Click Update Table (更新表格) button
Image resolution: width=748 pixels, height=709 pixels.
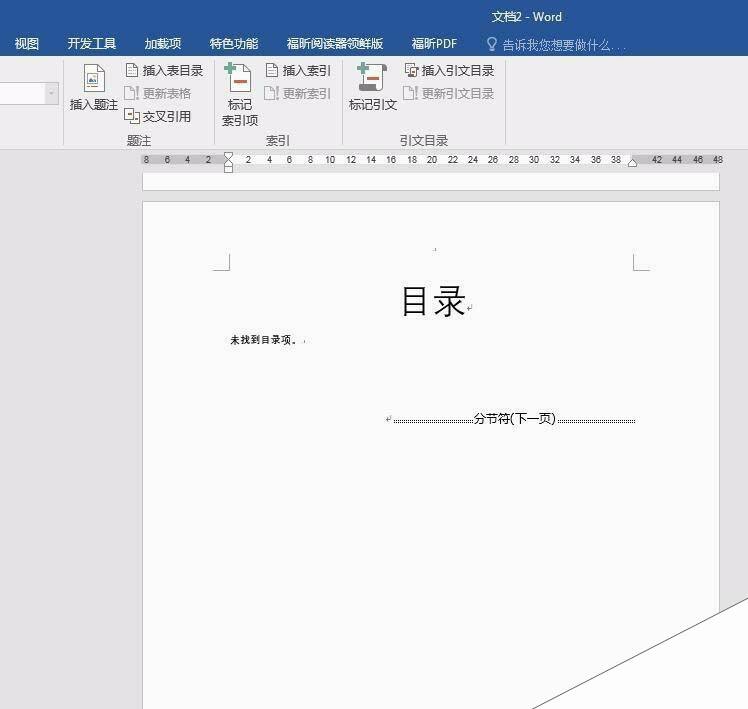click(x=158, y=94)
